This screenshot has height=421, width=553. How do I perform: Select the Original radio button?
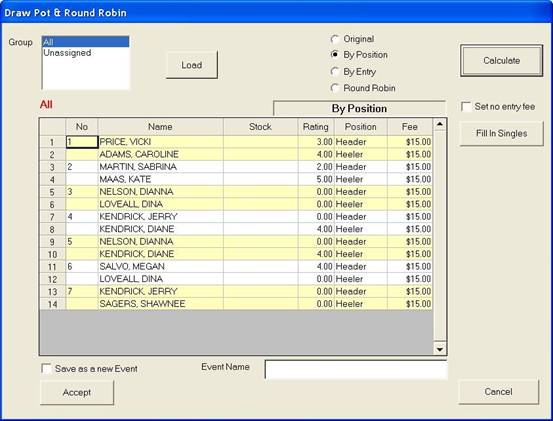tap(335, 39)
